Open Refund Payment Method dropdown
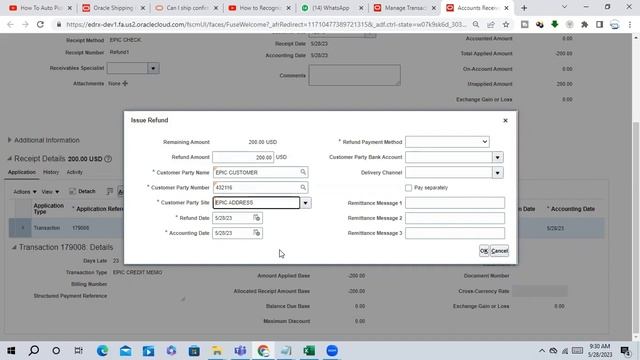Image resolution: width=640 pixels, height=360 pixels. pos(447,142)
